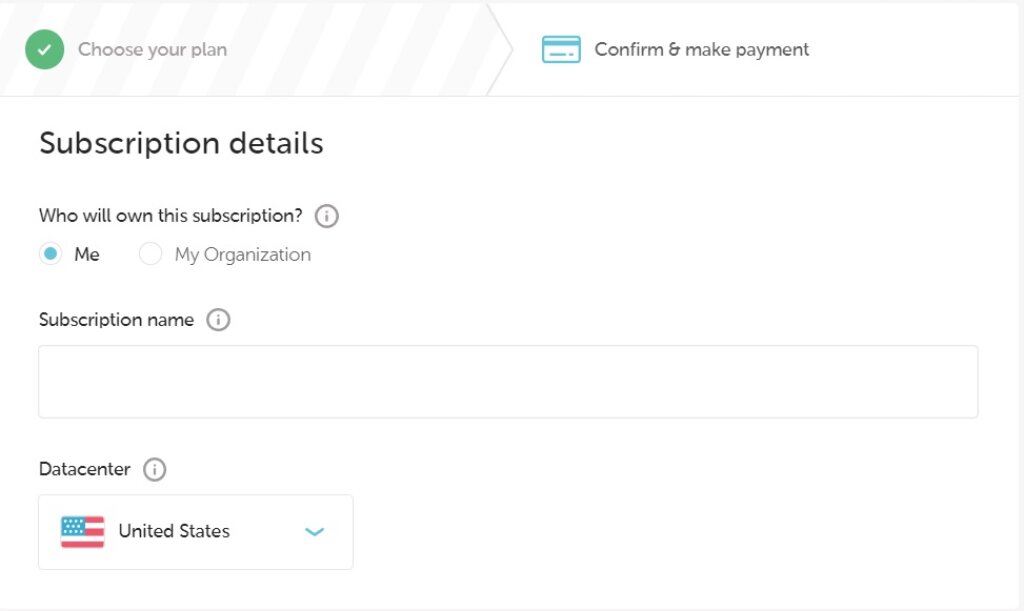Click the green checkmark step icon

pos(44,50)
